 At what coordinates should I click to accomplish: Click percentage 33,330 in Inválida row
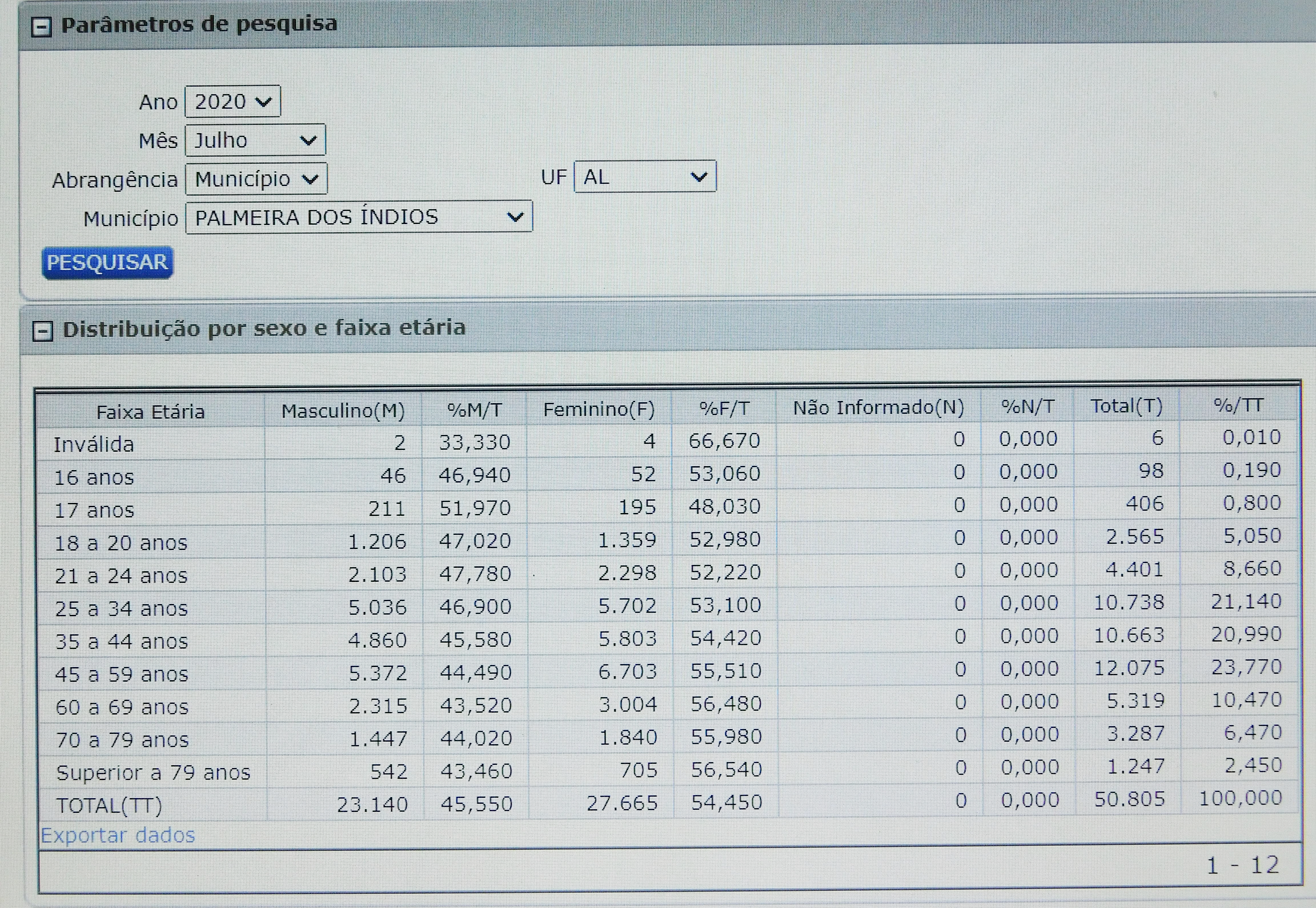click(x=475, y=442)
